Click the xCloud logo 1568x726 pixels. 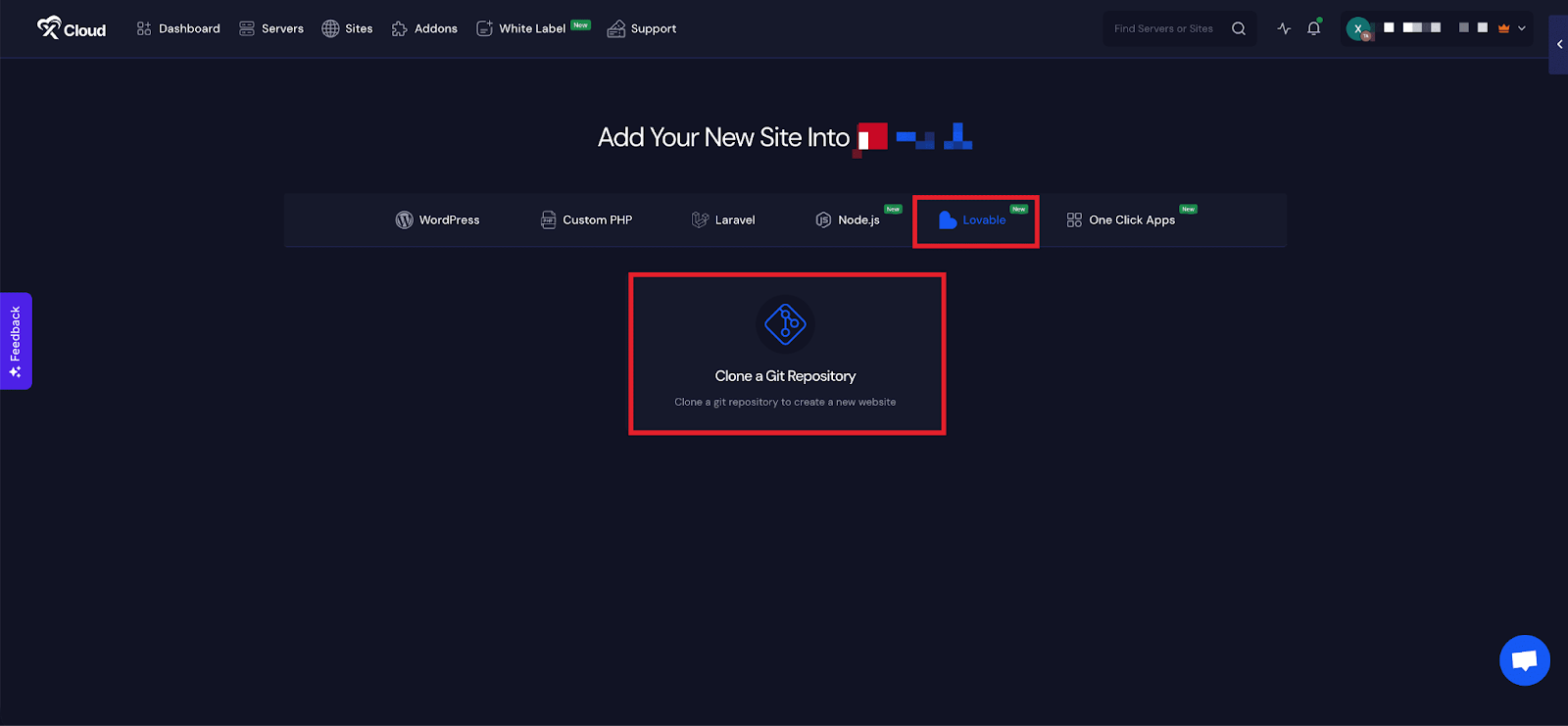[71, 28]
